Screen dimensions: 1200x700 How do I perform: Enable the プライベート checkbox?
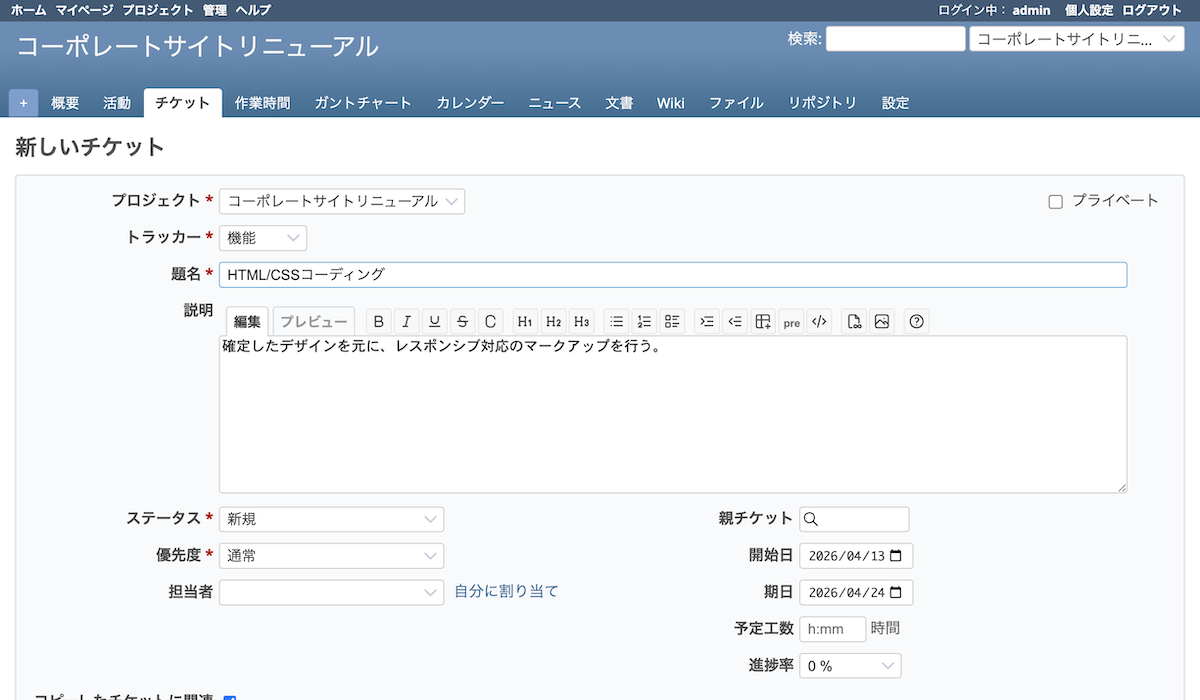1055,202
